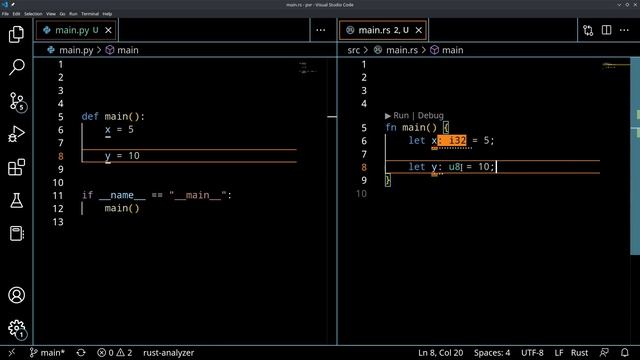640x360 pixels.
Task: Open the notifications bell in status bar
Action: (624, 353)
